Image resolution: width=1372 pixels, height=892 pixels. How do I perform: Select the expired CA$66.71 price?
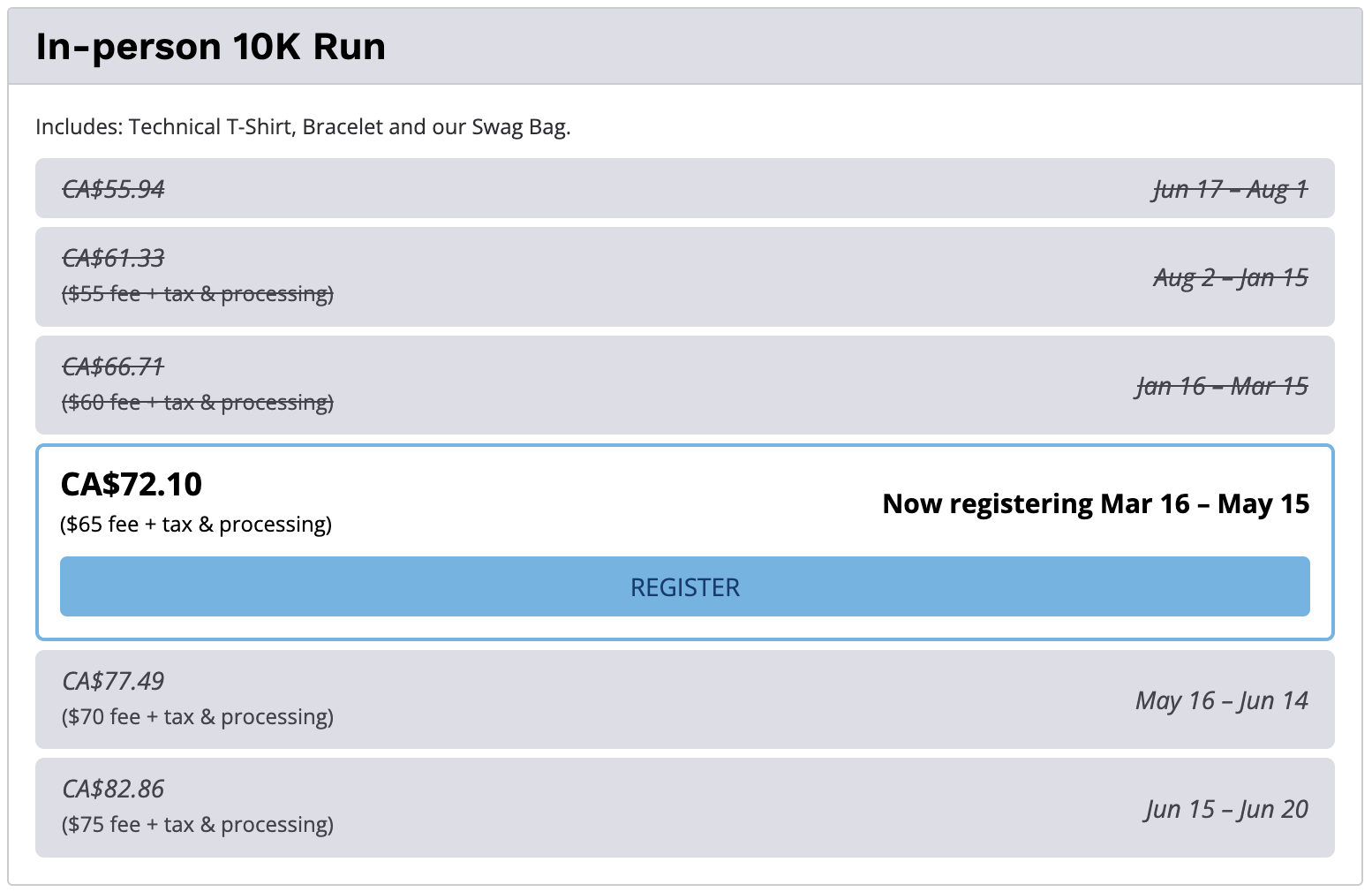click(x=113, y=367)
